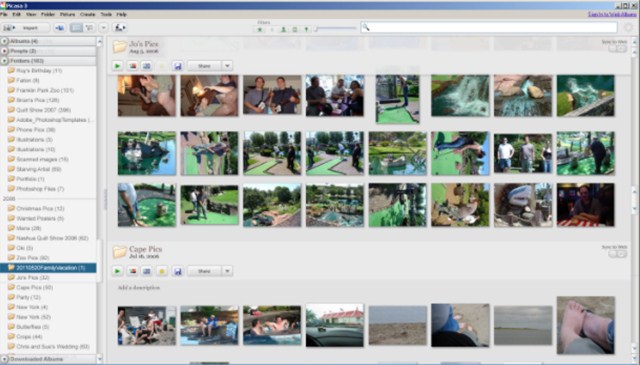Image resolution: width=640 pixels, height=365 pixels.
Task: Star the Cape Pics folder photos
Action: [x=162, y=271]
